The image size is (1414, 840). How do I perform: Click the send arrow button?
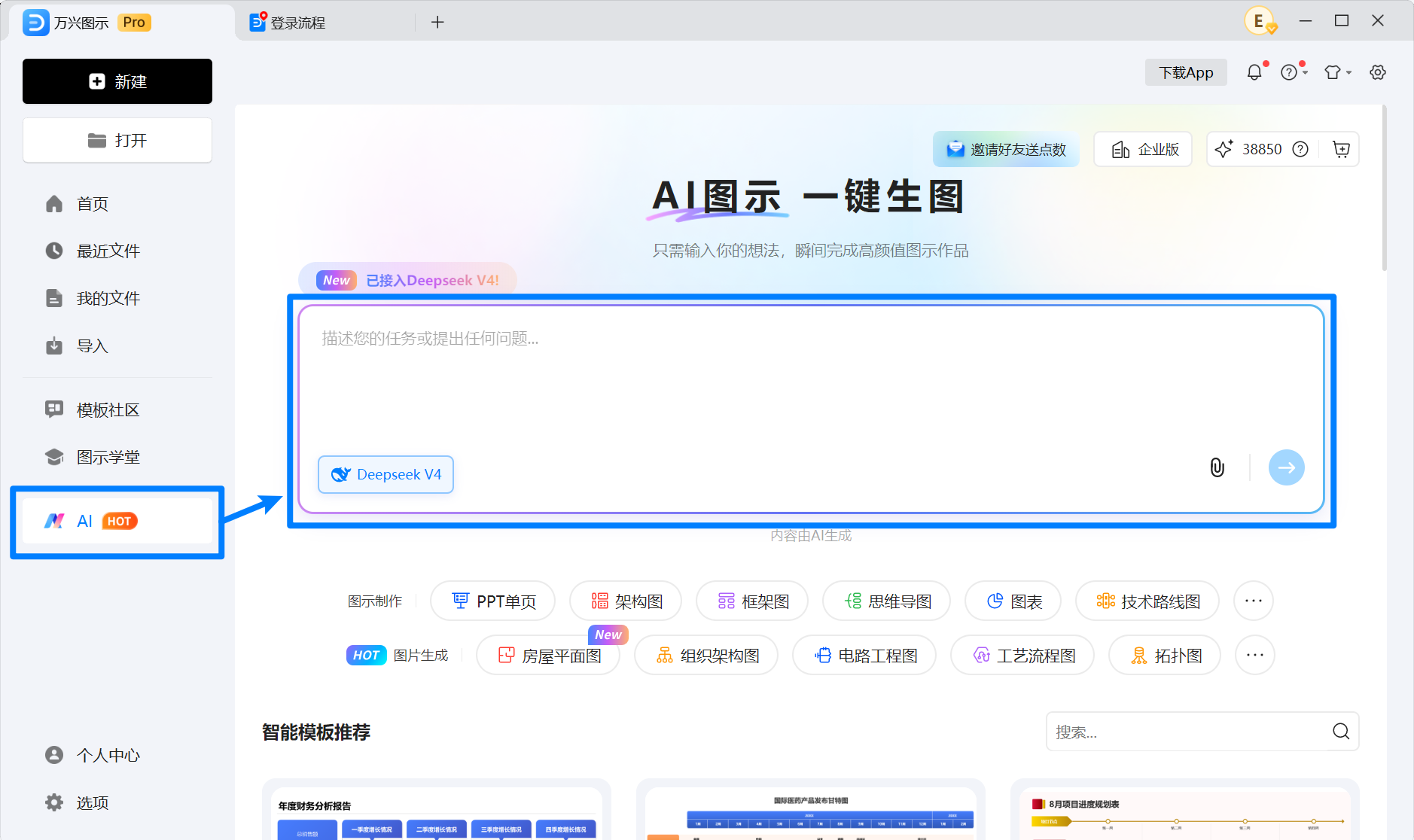coord(1286,467)
